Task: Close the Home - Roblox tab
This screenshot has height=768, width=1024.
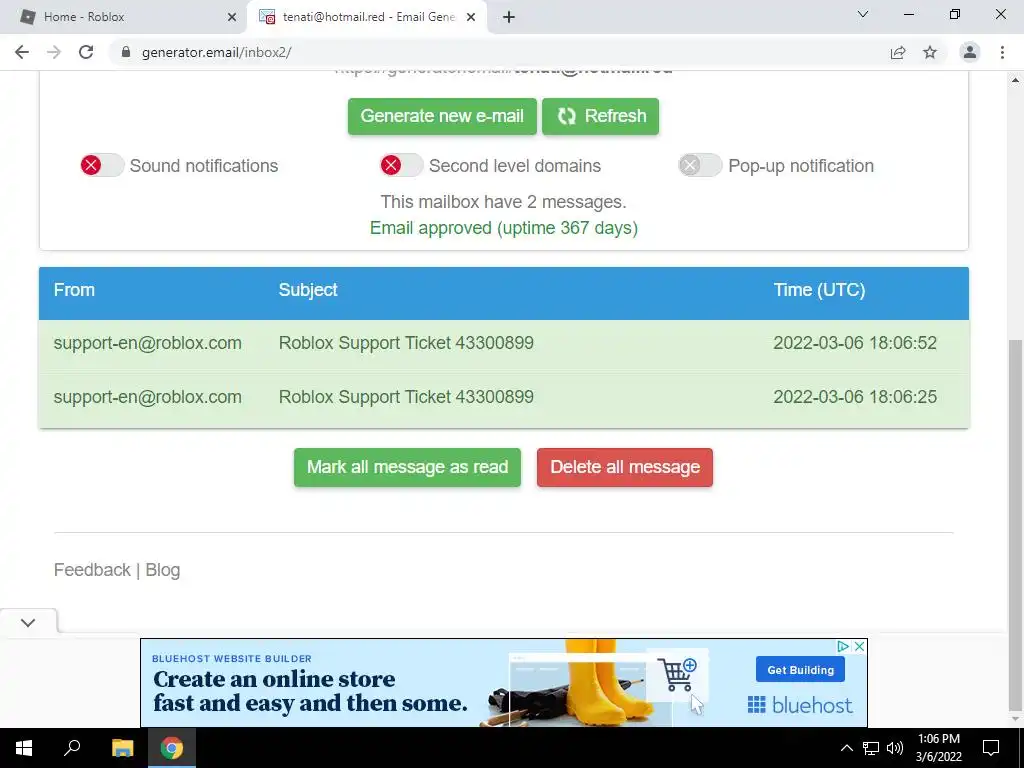Action: pos(231,17)
